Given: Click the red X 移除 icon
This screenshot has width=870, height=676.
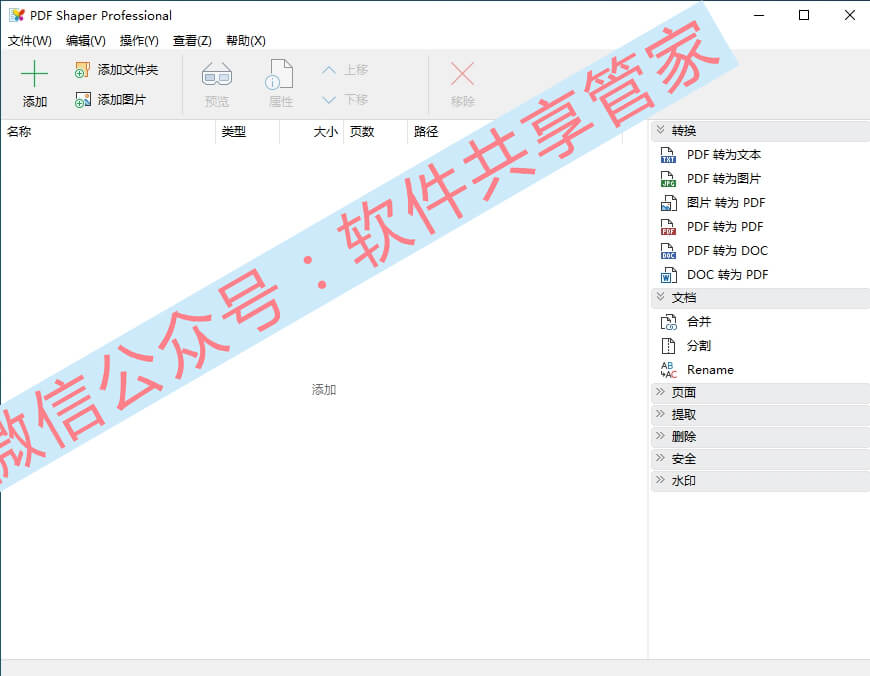Looking at the screenshot, I should coord(462,74).
